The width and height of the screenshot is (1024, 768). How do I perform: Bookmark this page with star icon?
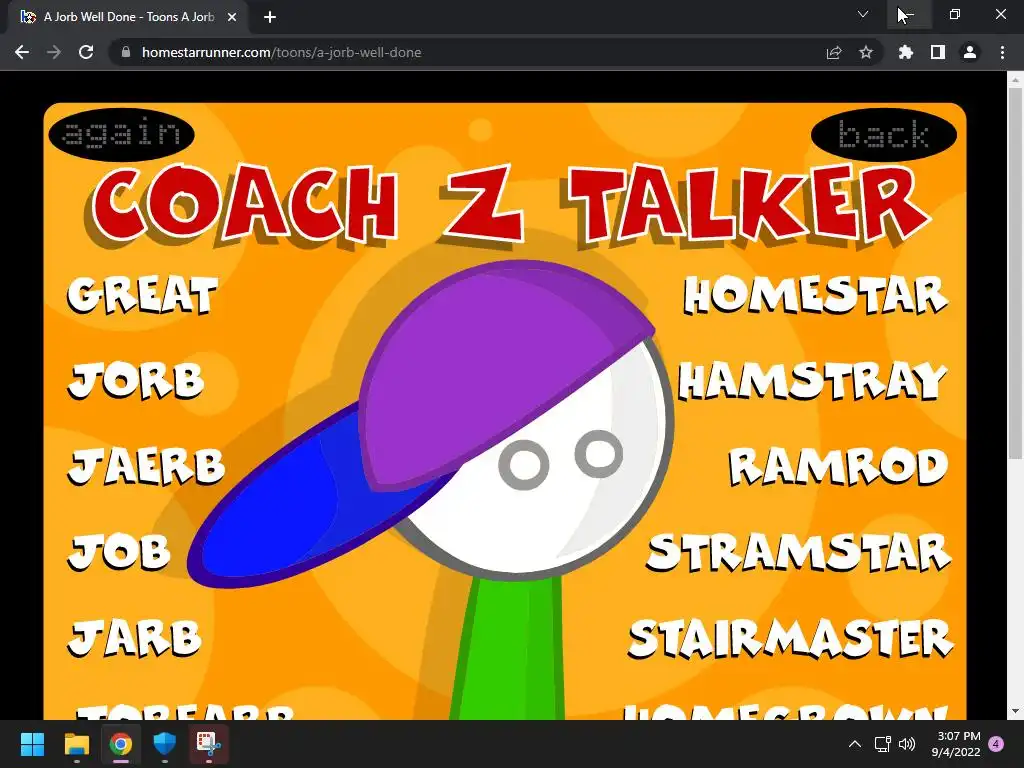click(866, 52)
